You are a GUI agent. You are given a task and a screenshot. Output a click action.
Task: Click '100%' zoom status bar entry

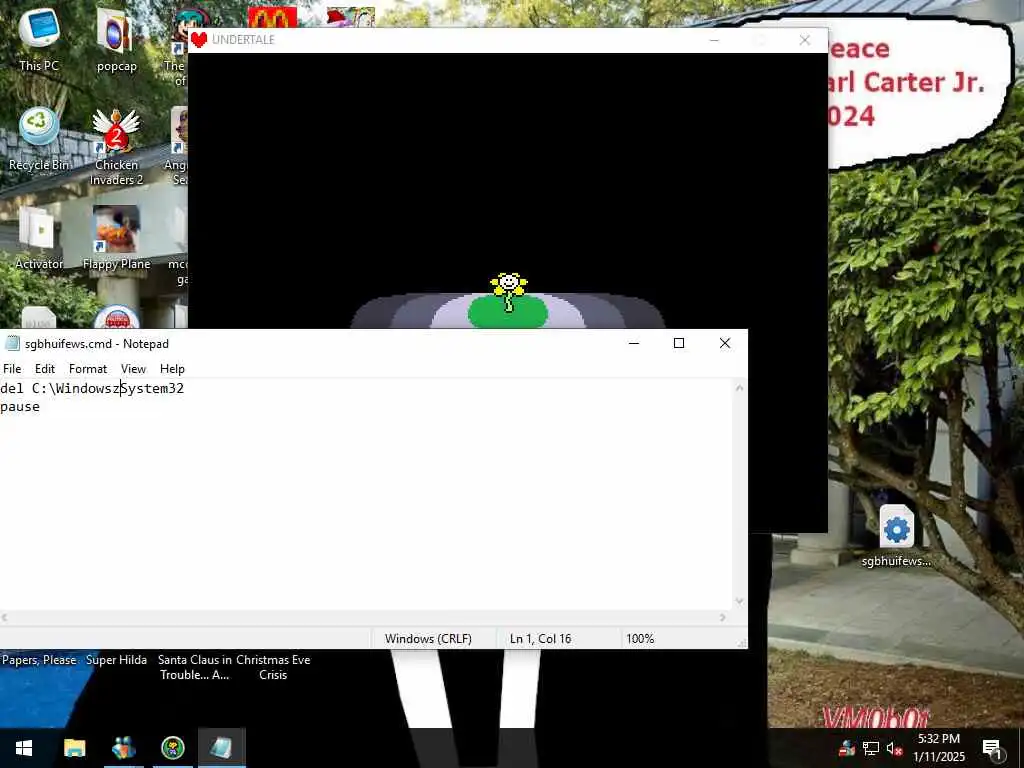coord(640,639)
